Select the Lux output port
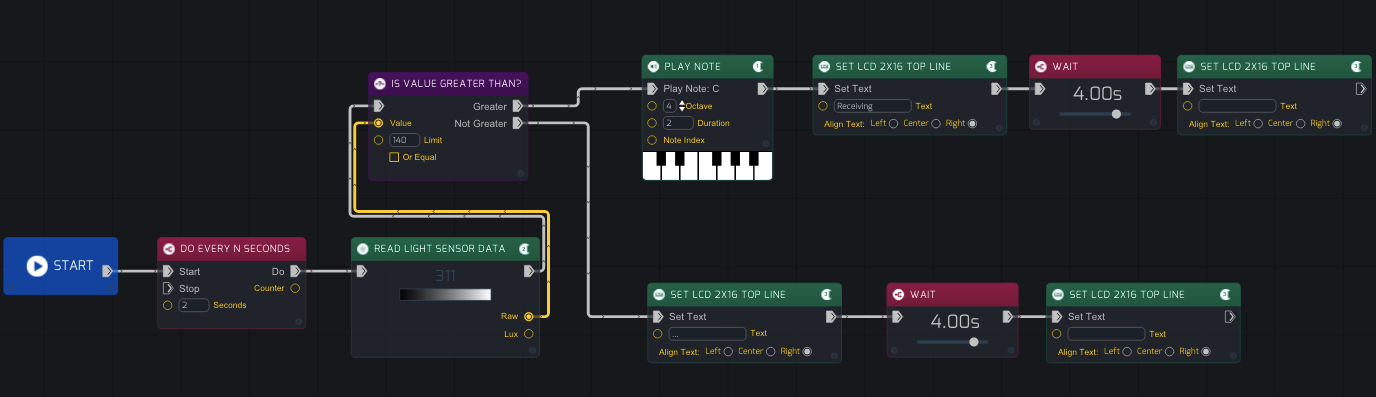The width and height of the screenshot is (1376, 397). click(528, 334)
